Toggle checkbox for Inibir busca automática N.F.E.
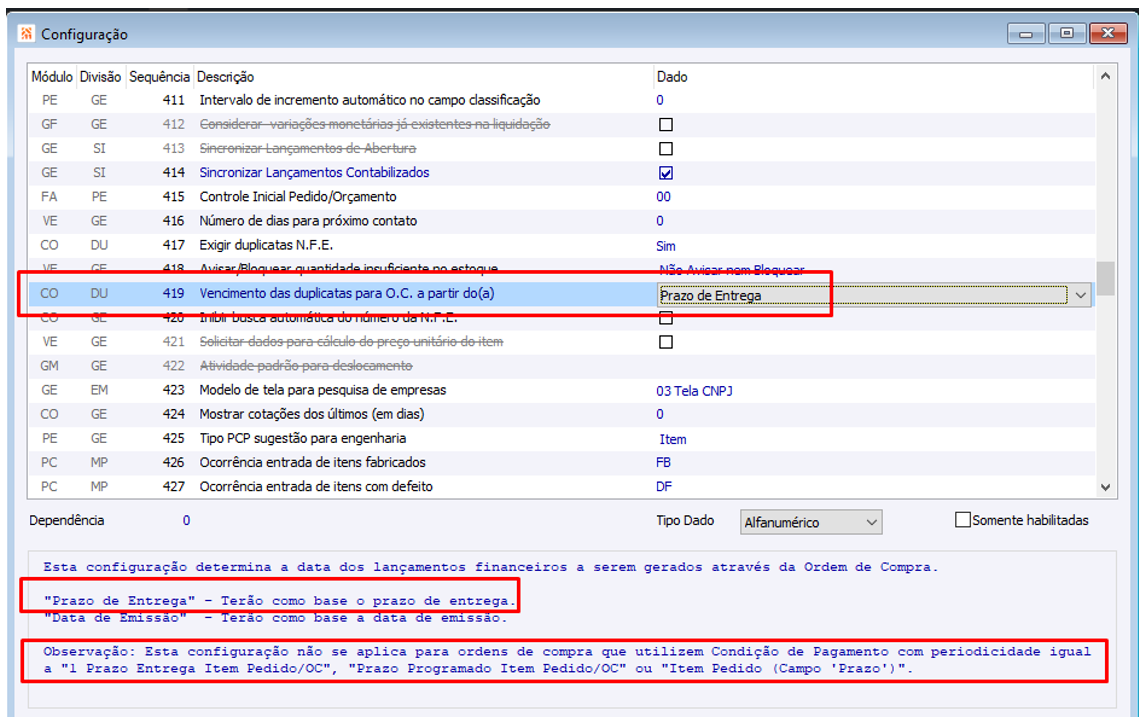 [665, 318]
